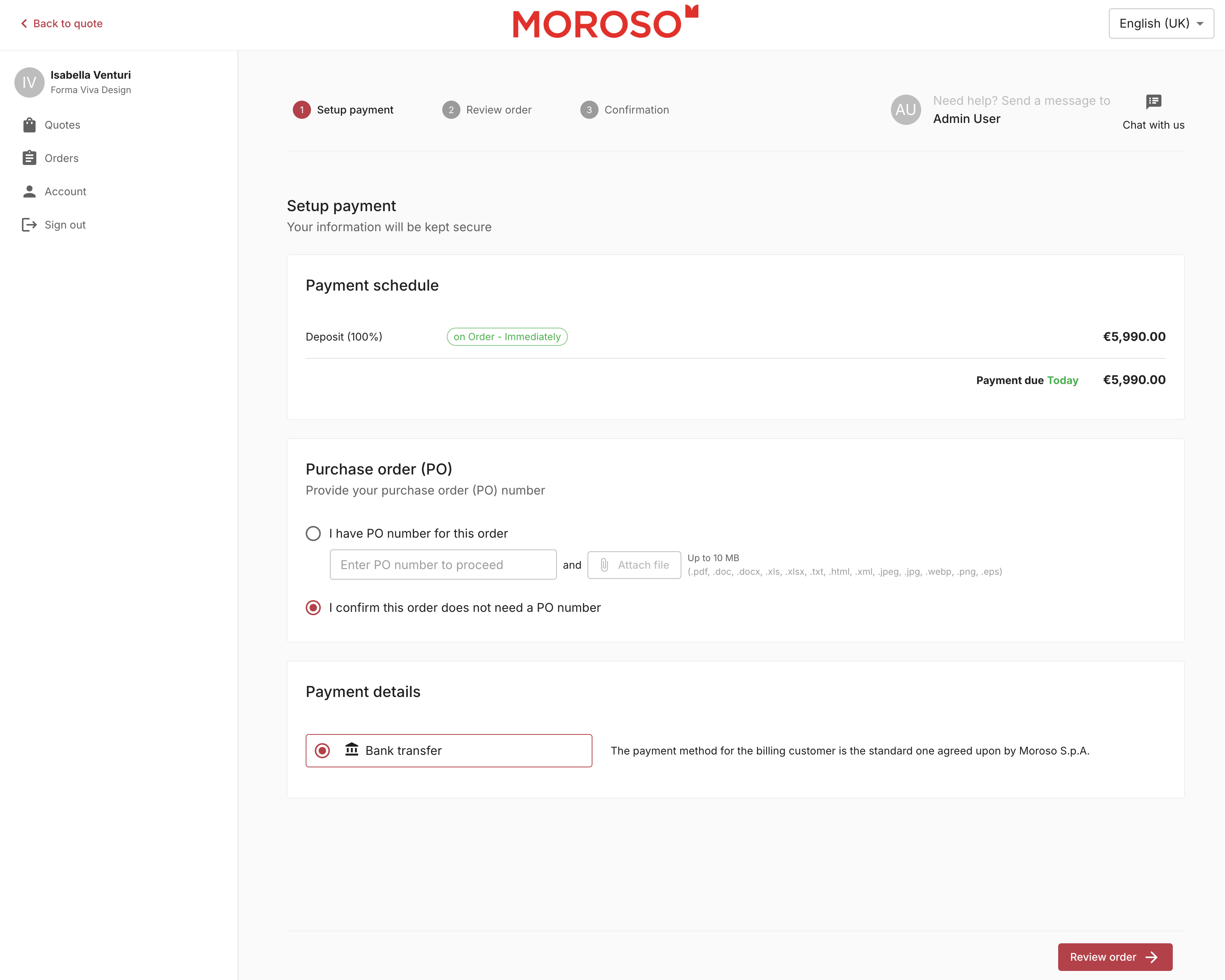
Task: Click the Account person icon
Action: (x=29, y=191)
